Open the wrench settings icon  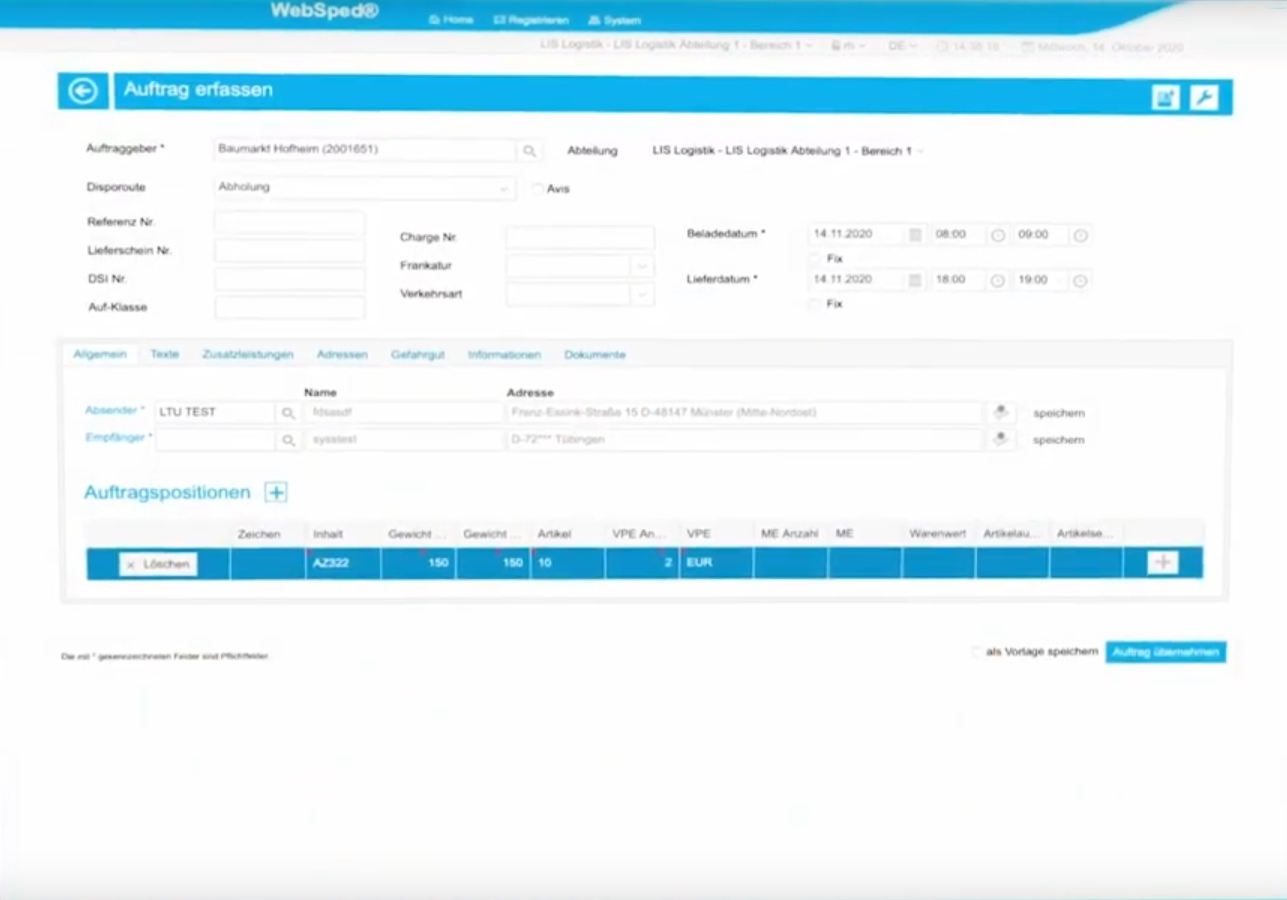tap(1204, 97)
